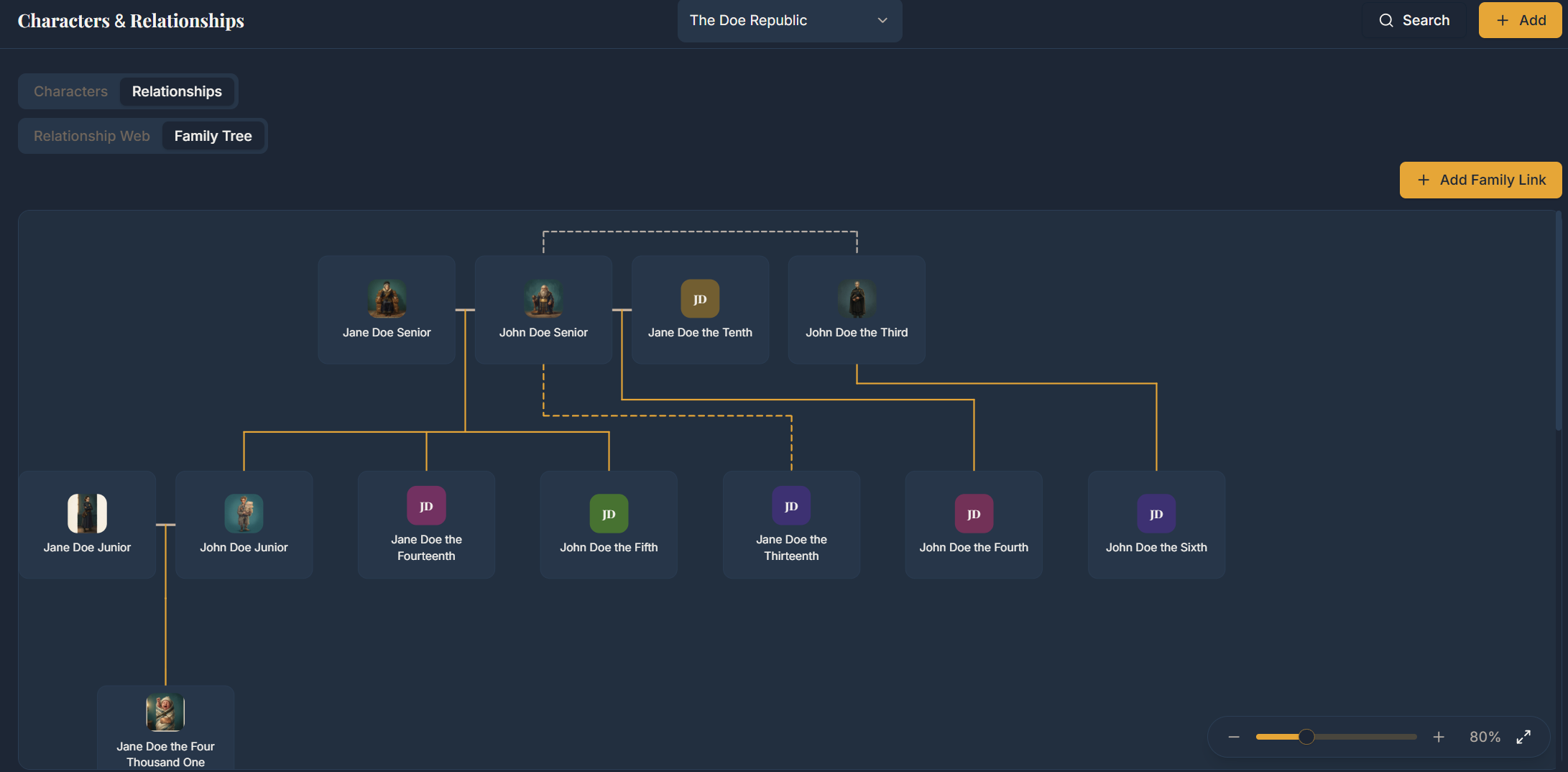Open The Doe Republic dropdown
The height and width of the screenshot is (772, 1568).
tap(789, 20)
